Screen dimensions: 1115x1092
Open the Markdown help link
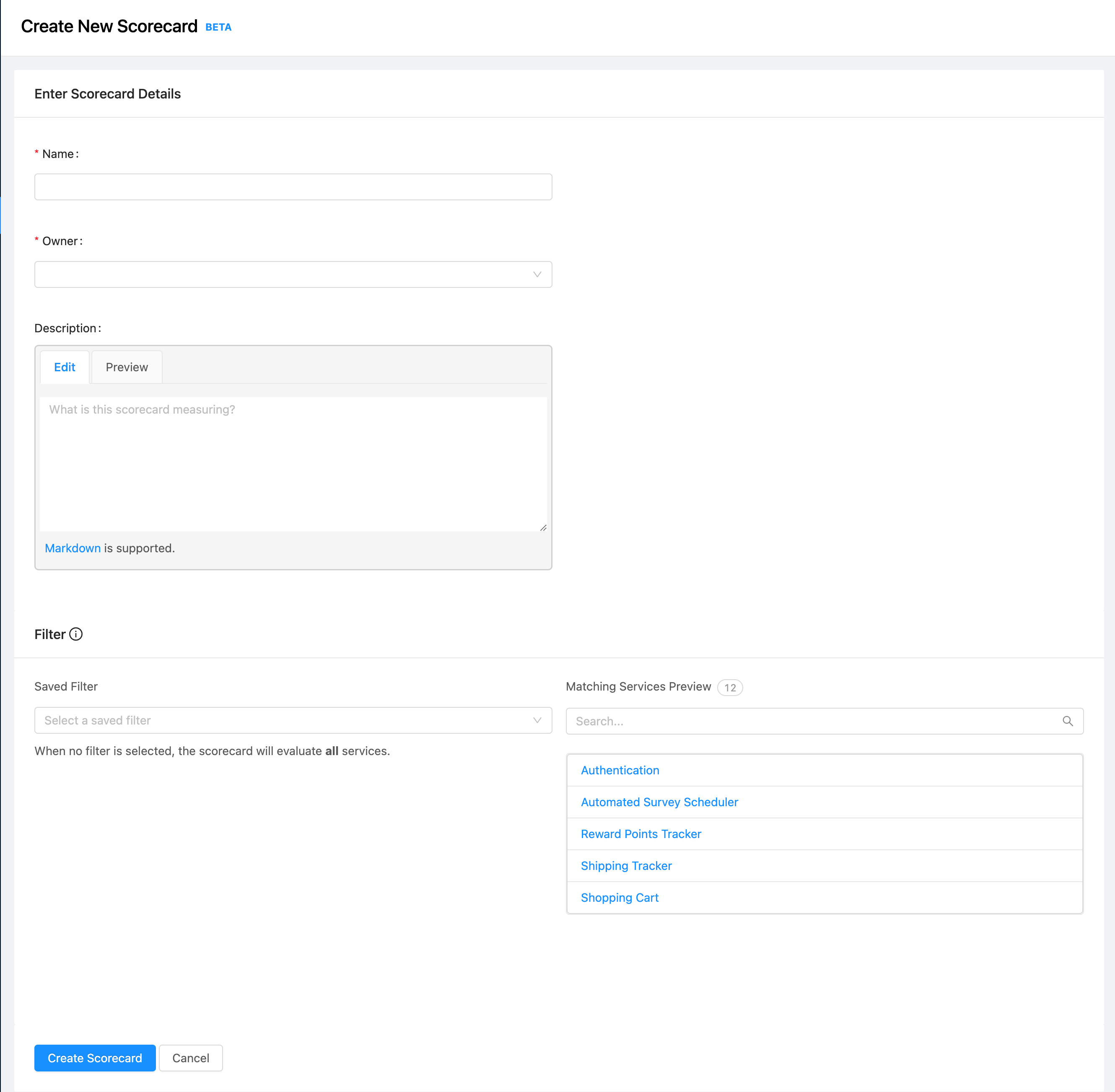[73, 548]
